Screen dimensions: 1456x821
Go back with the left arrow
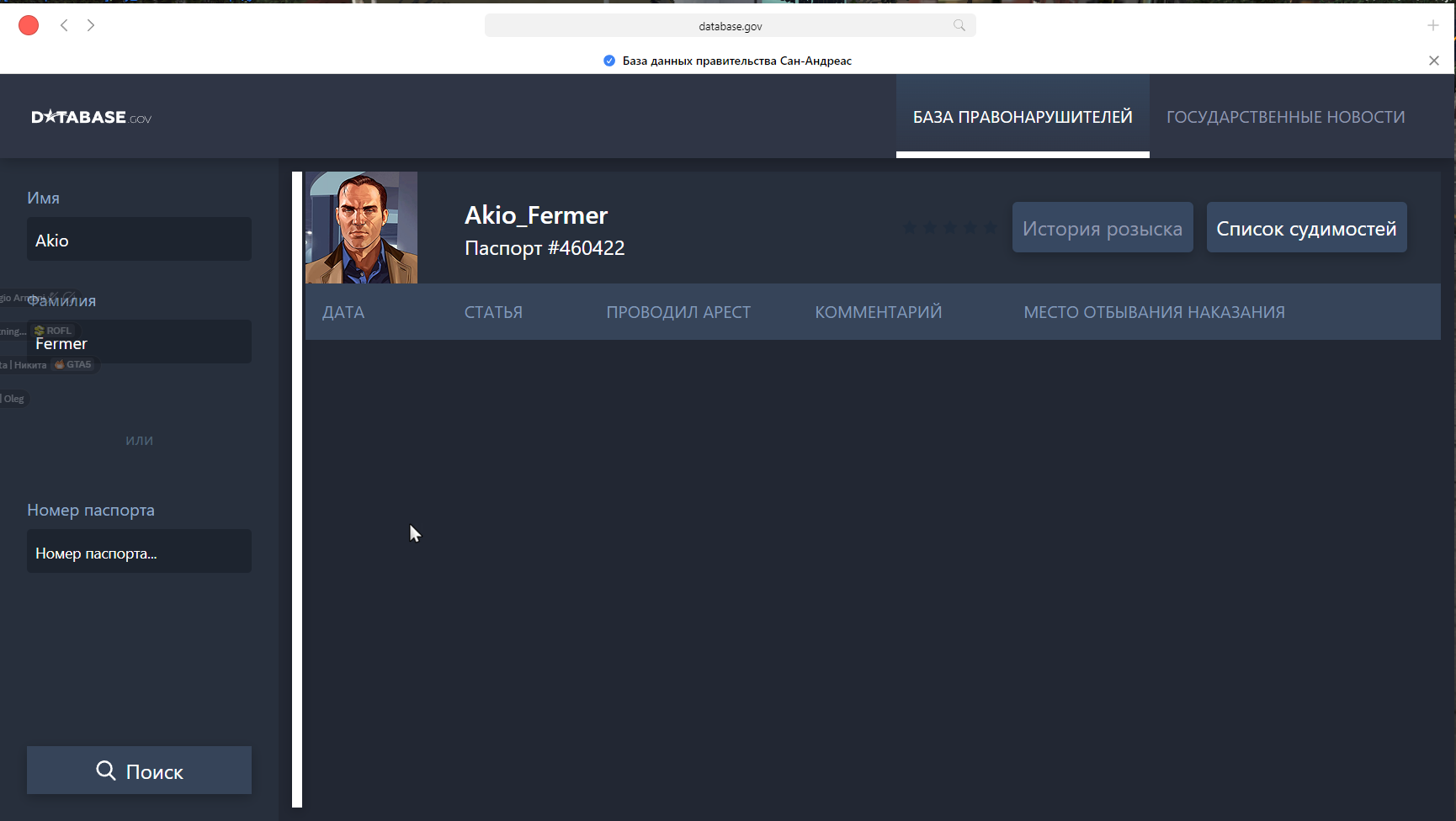tap(64, 25)
